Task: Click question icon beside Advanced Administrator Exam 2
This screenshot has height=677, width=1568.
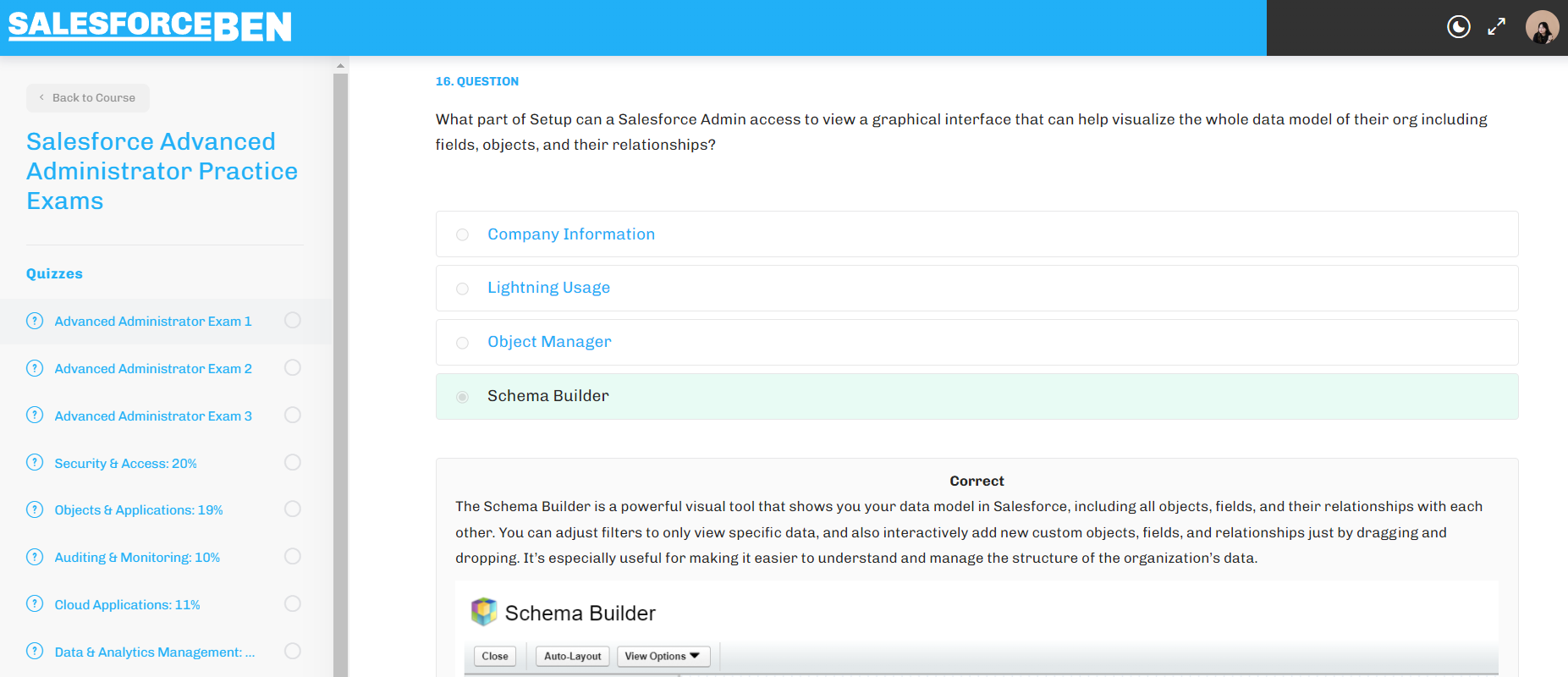Action: 35,368
